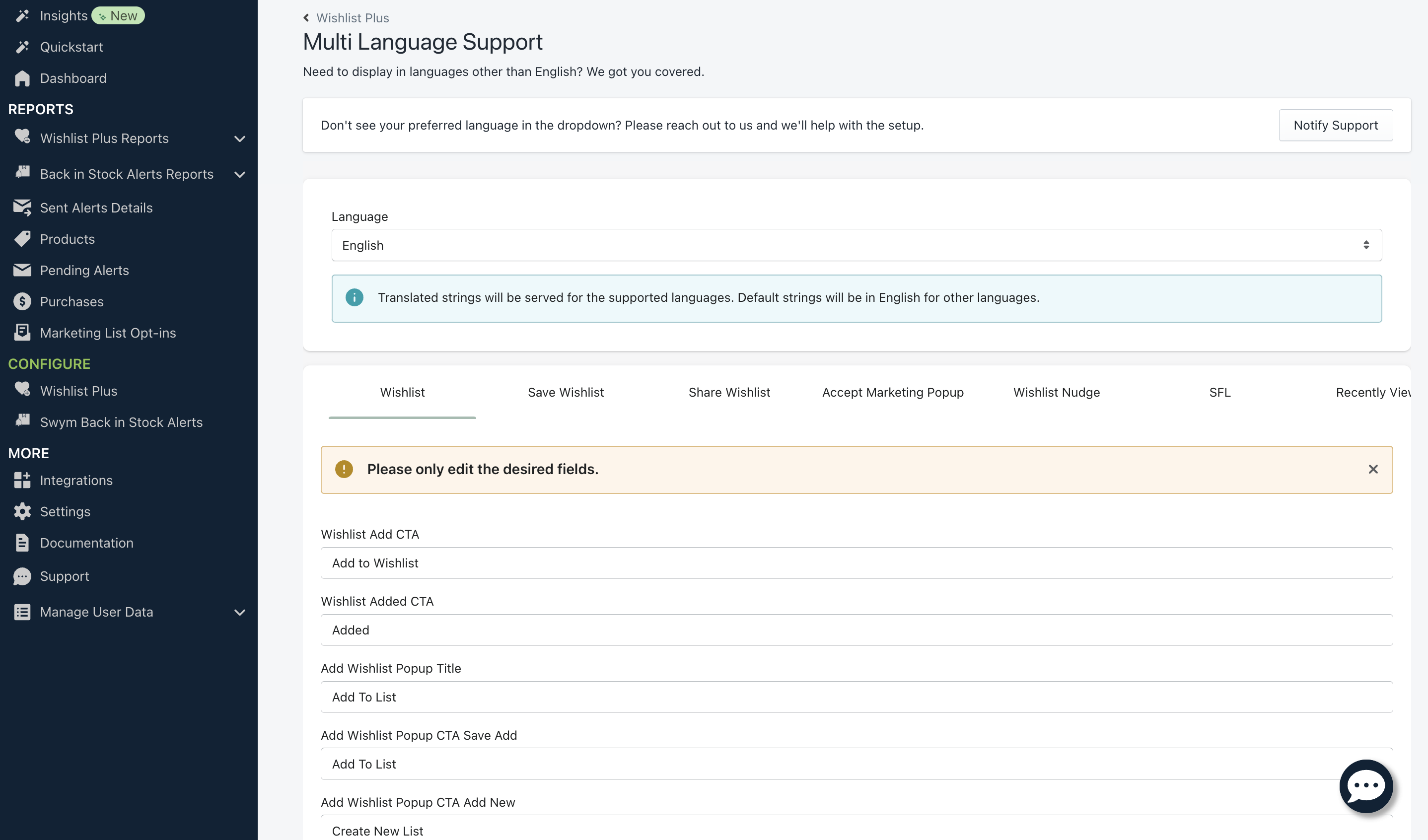The width and height of the screenshot is (1428, 840).
Task: Click the Notify Support button
Action: click(1335, 125)
